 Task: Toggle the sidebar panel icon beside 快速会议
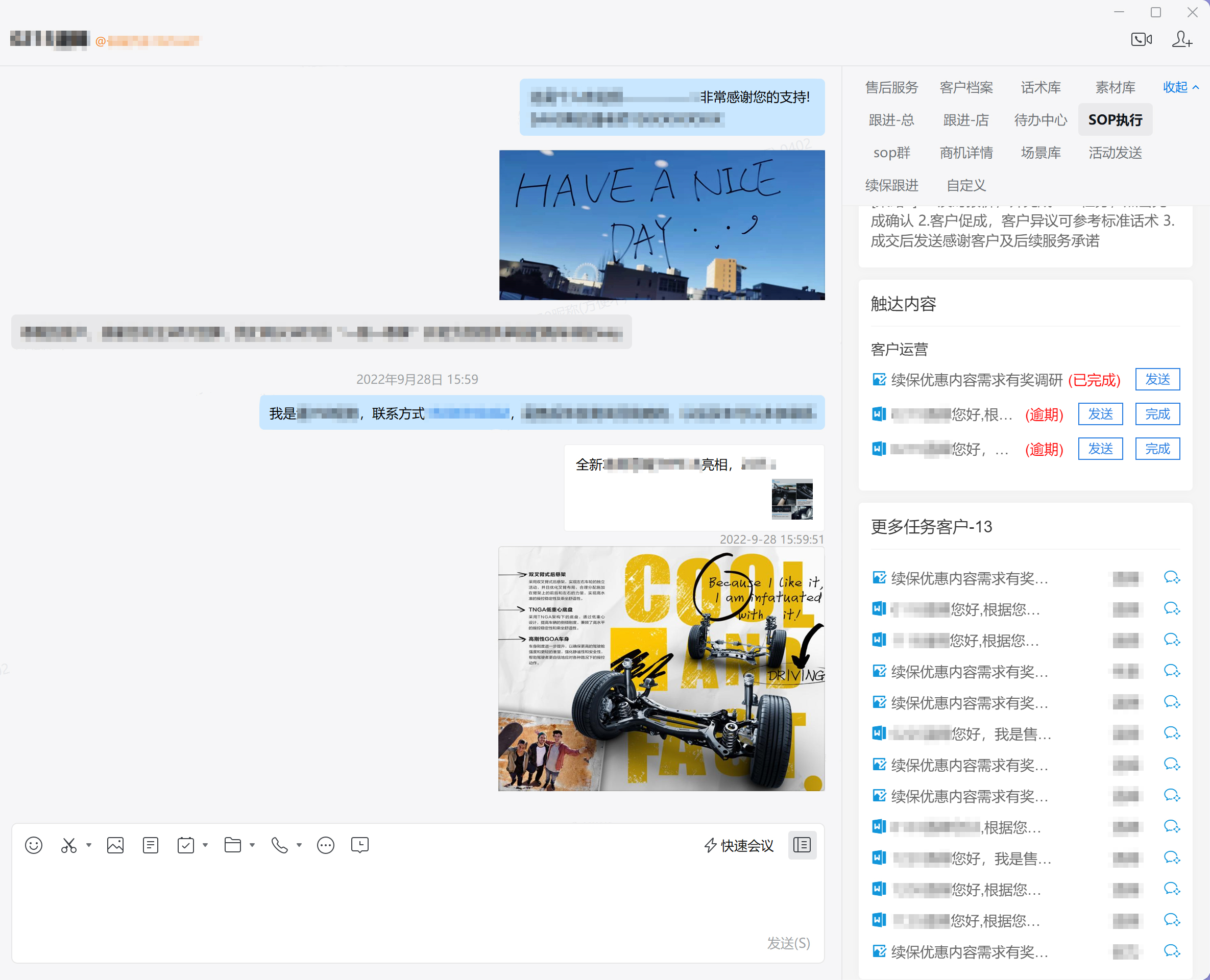(802, 845)
